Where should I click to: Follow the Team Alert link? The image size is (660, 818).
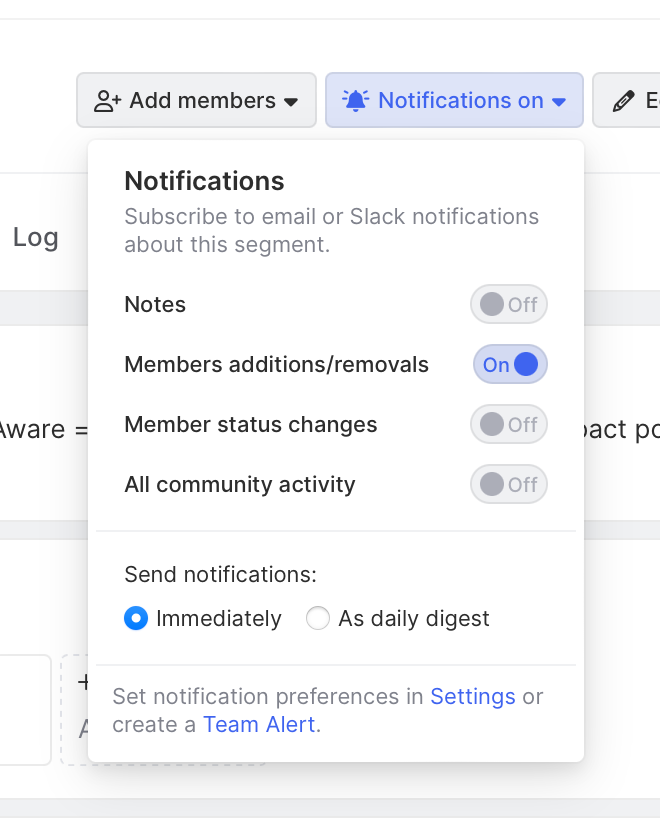coord(259,725)
